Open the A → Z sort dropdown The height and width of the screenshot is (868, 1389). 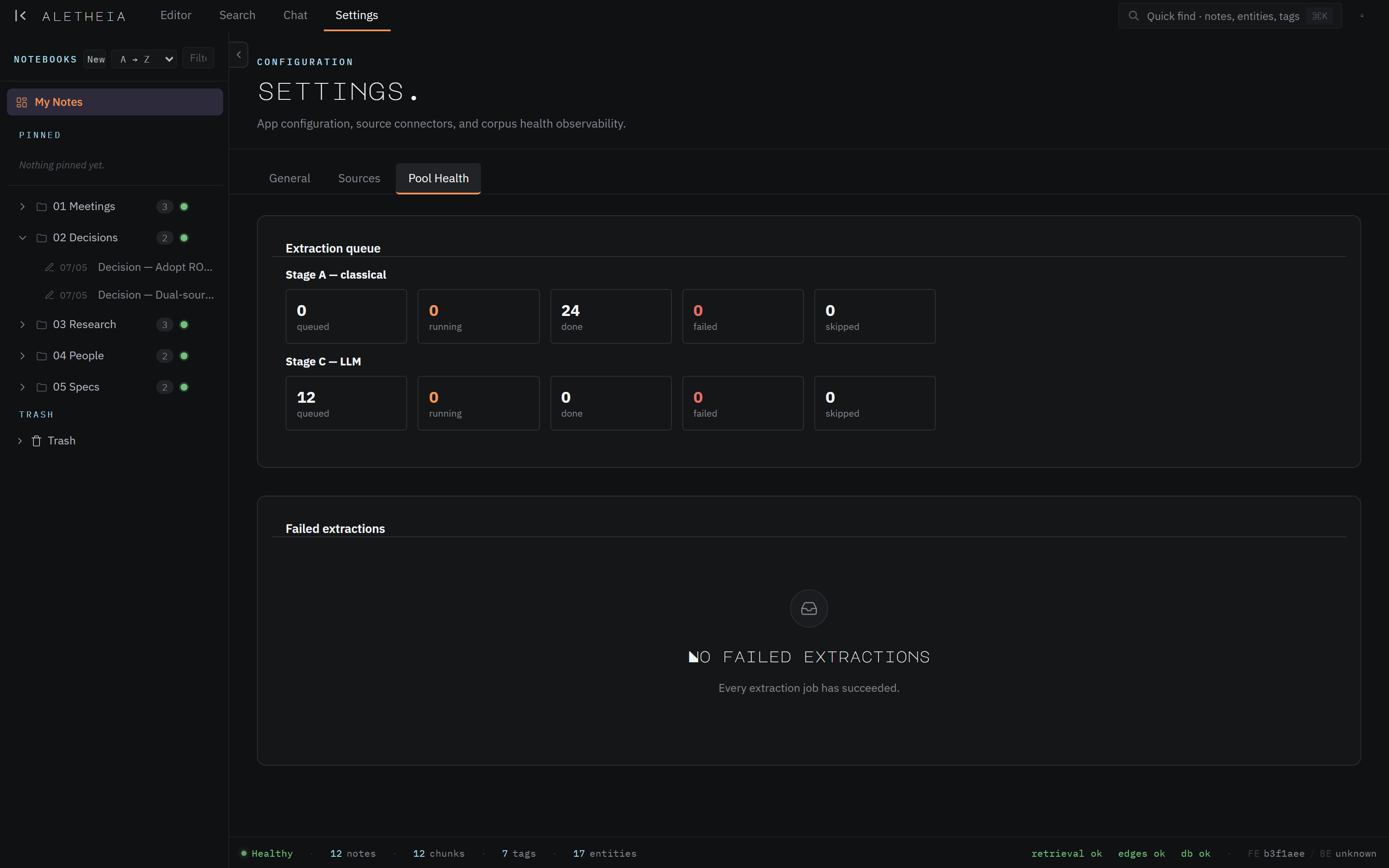[144, 59]
